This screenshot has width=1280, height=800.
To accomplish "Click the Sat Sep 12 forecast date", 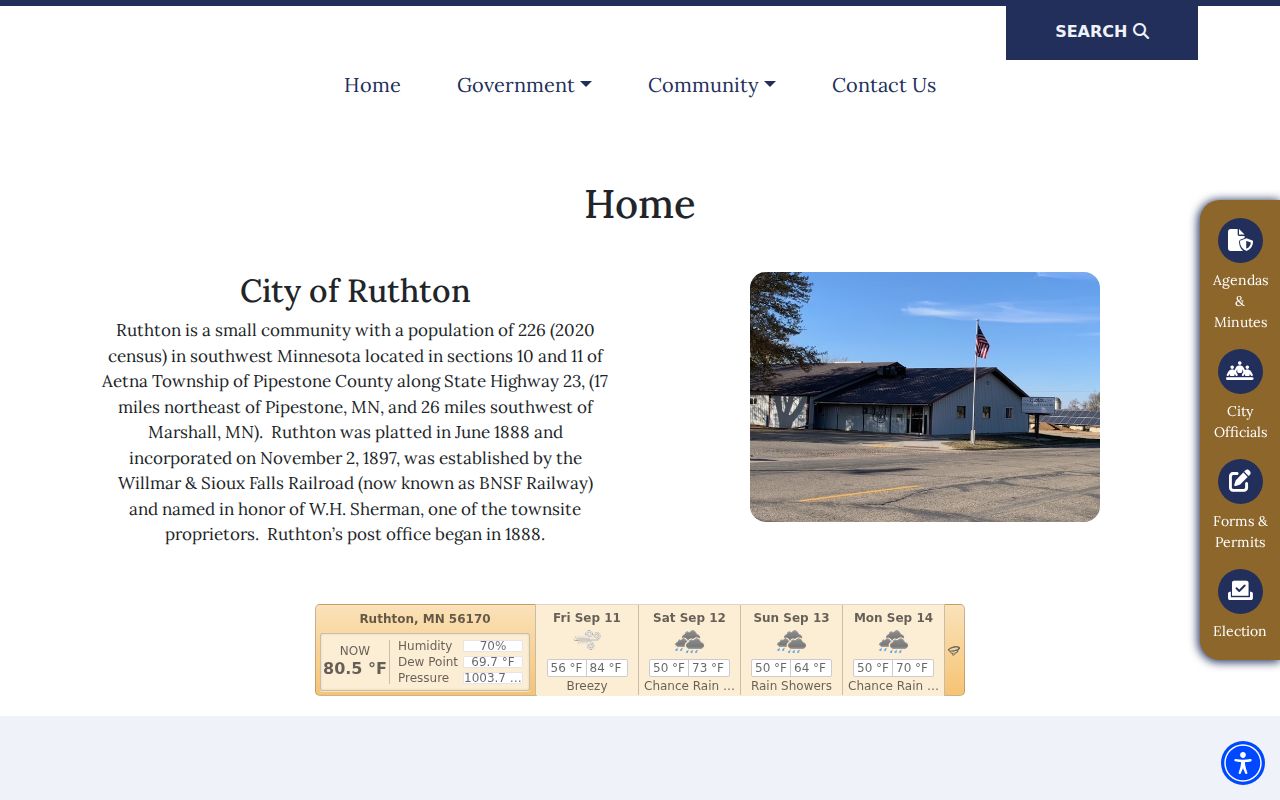I will pos(689,618).
